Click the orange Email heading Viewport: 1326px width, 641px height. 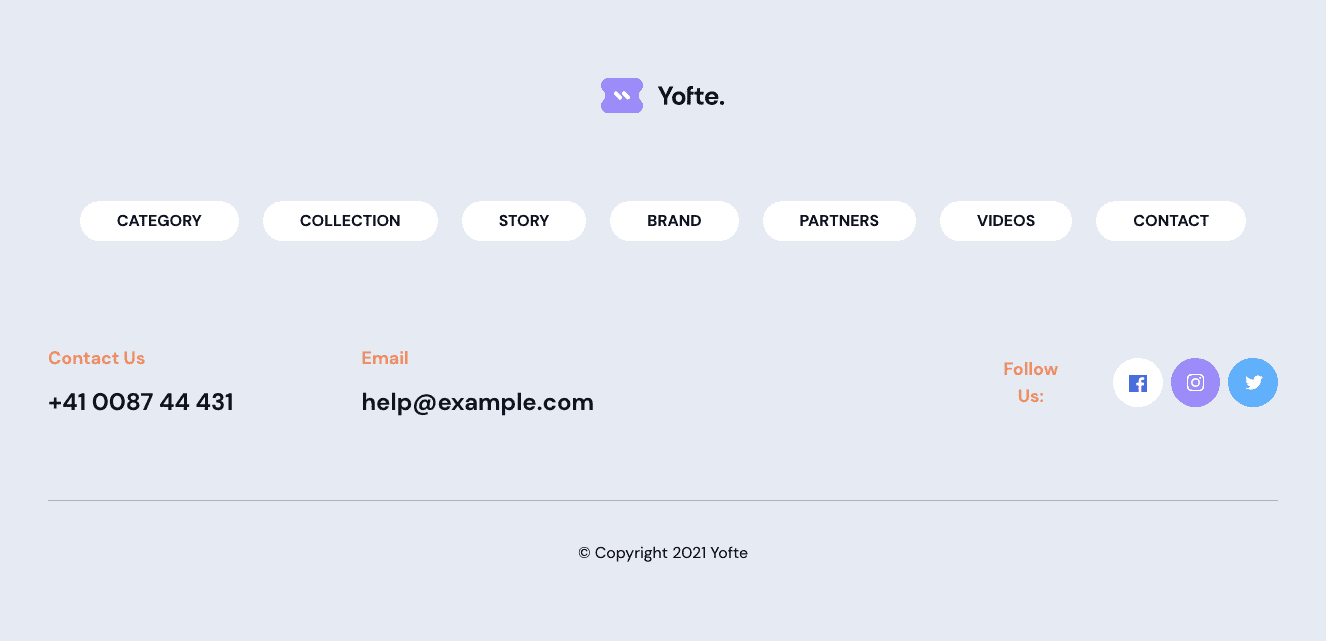[385, 358]
